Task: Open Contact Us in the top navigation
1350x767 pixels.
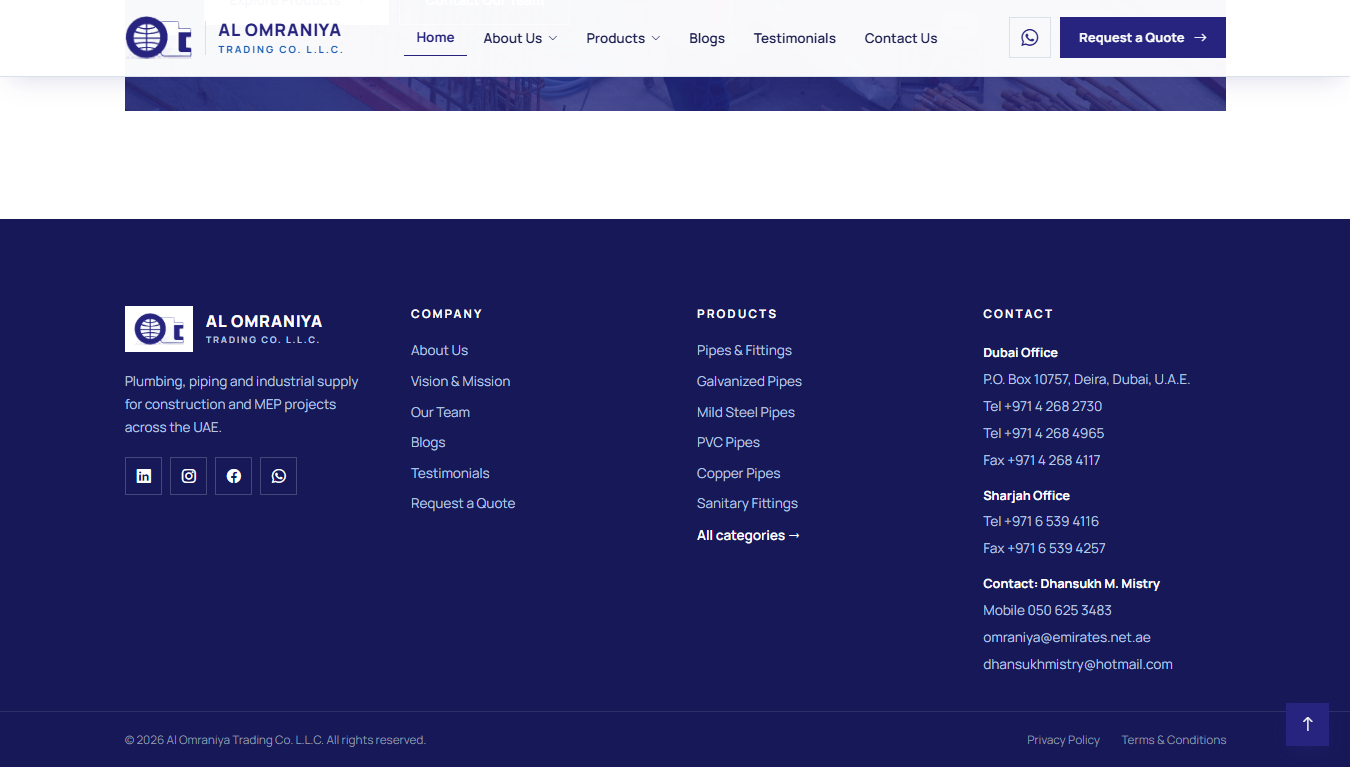Action: (901, 38)
